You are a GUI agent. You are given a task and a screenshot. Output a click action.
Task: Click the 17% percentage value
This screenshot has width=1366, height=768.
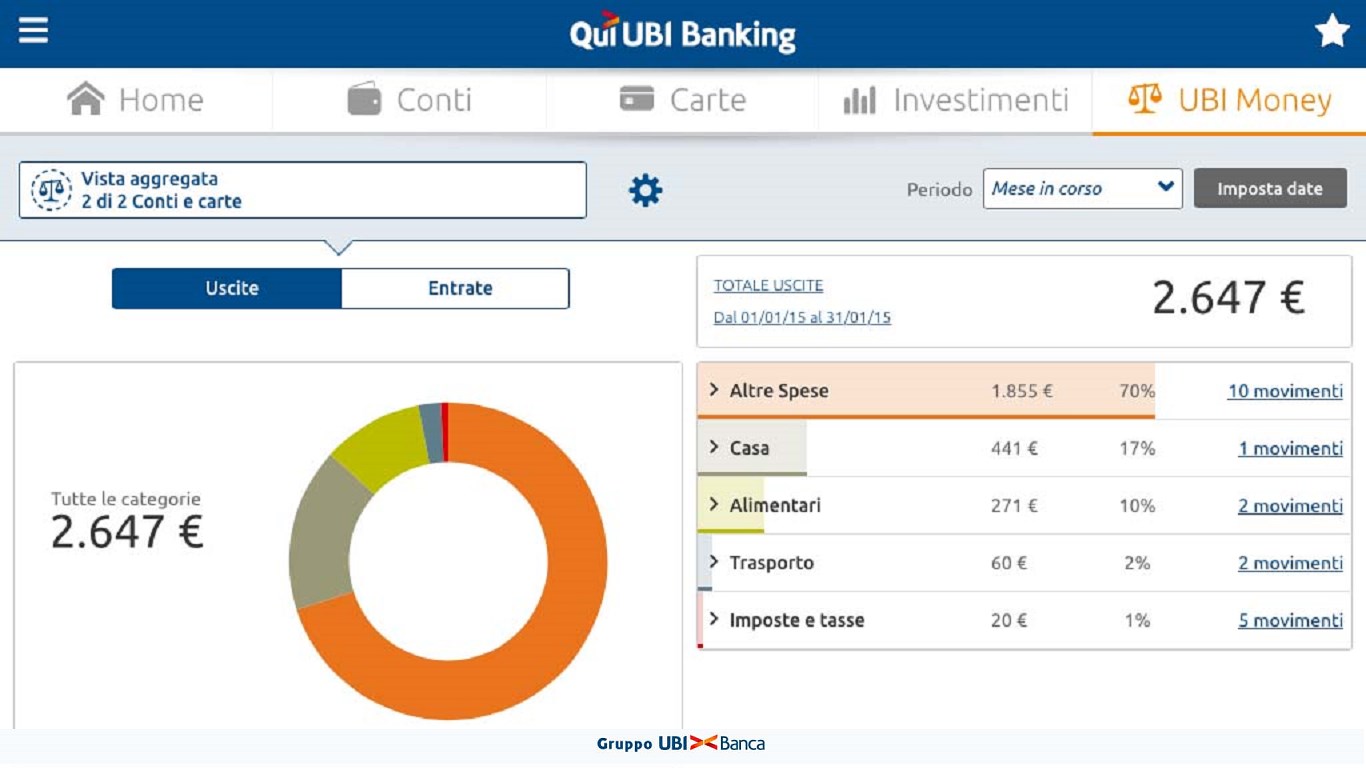pyautogui.click(x=1137, y=449)
